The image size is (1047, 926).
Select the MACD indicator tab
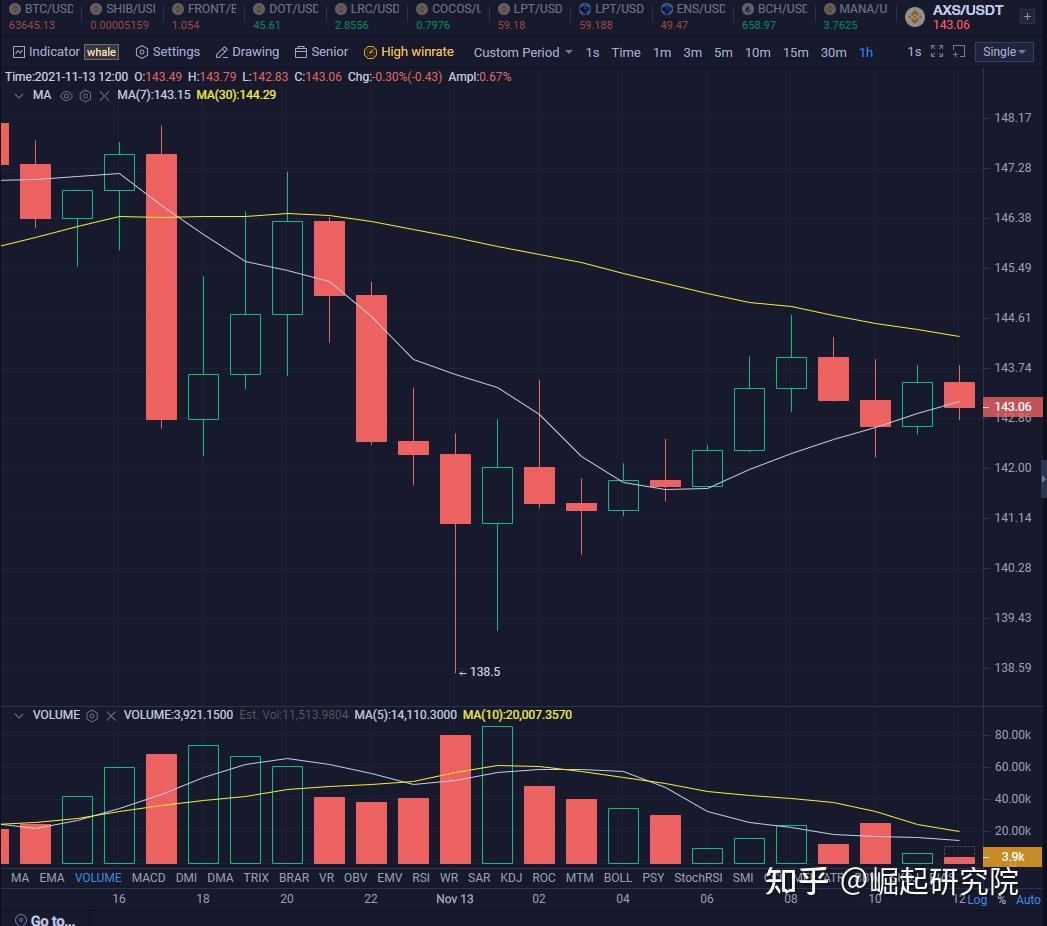click(x=148, y=877)
